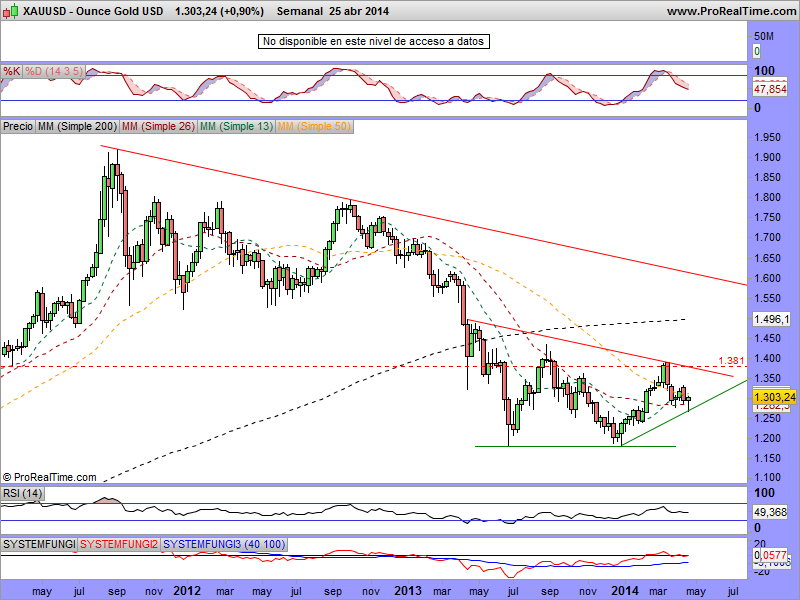Click the 49,368 RSI value tag
Viewport: 800px width, 600px height.
coord(770,512)
